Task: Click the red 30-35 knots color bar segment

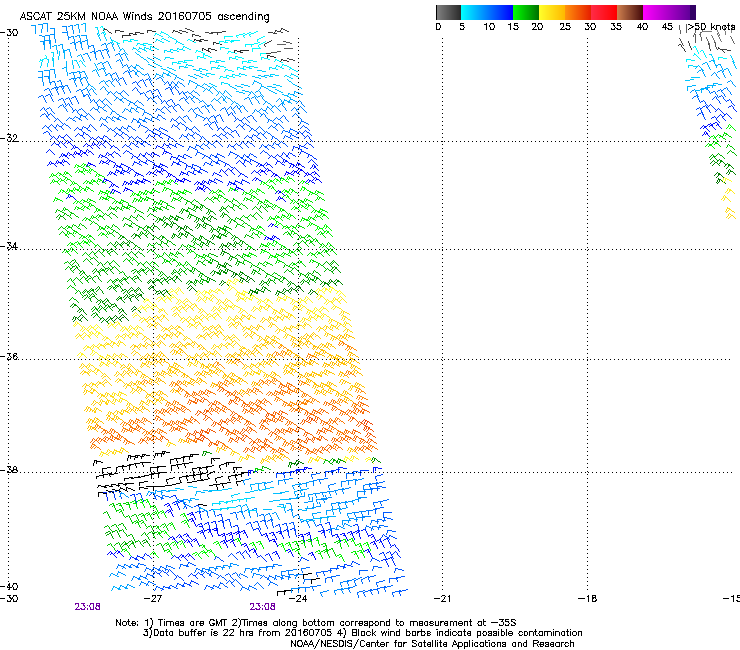Action: [x=604, y=12]
